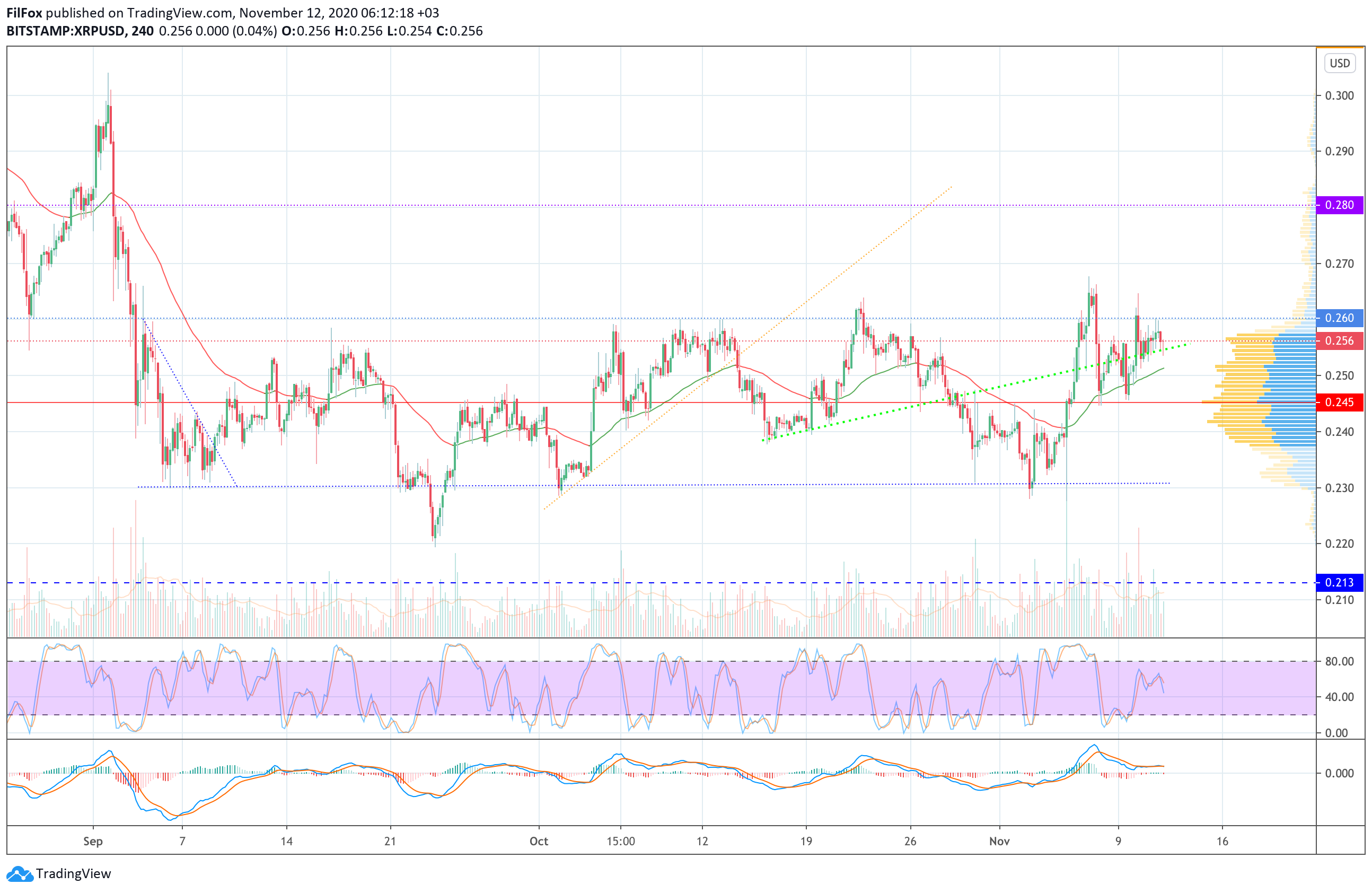Click the blue 0.213 dashed level label
The height and width of the screenshot is (893, 1372).
point(1339,583)
